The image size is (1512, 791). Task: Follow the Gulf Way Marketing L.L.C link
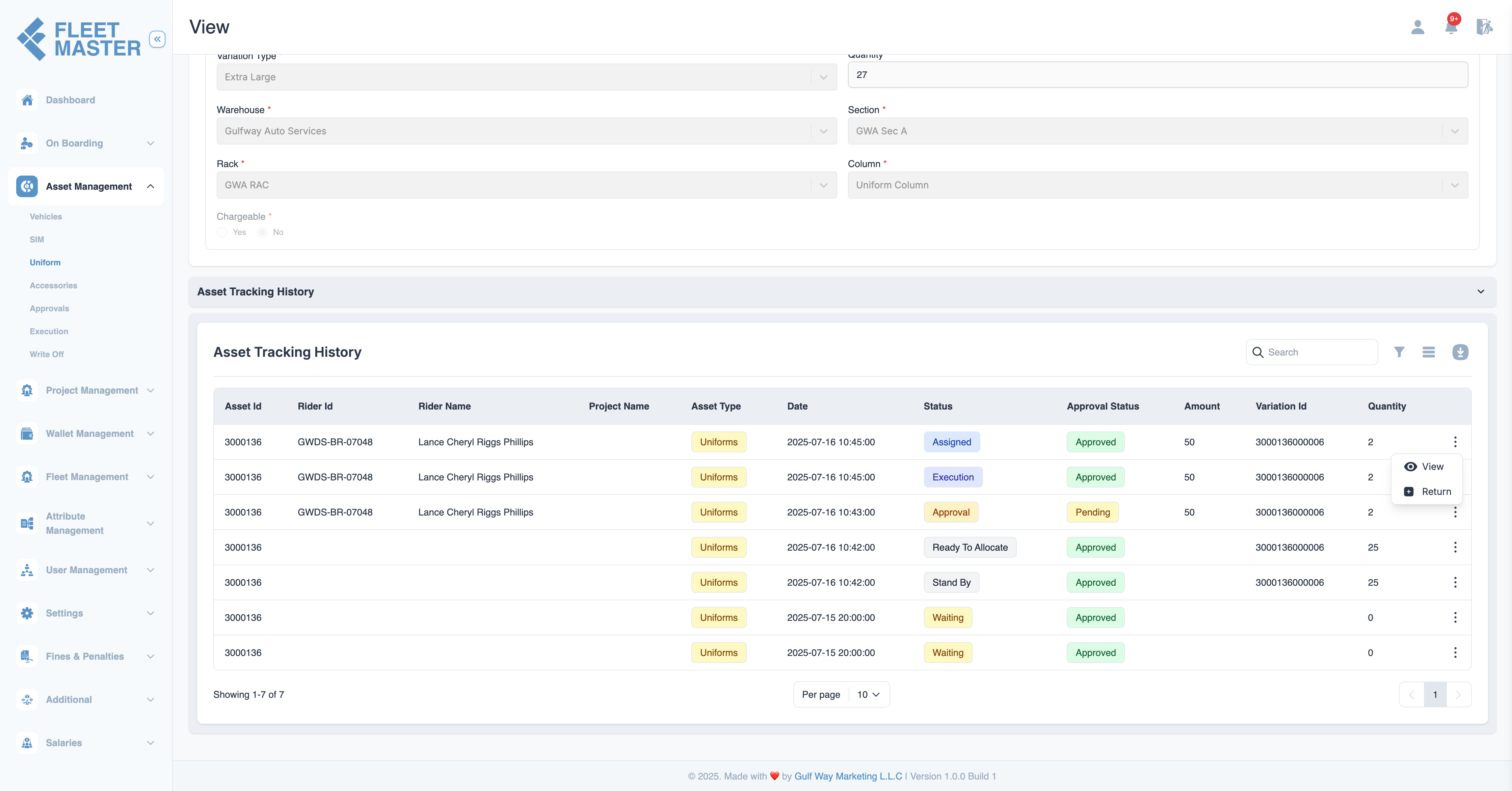pyautogui.click(x=848, y=776)
